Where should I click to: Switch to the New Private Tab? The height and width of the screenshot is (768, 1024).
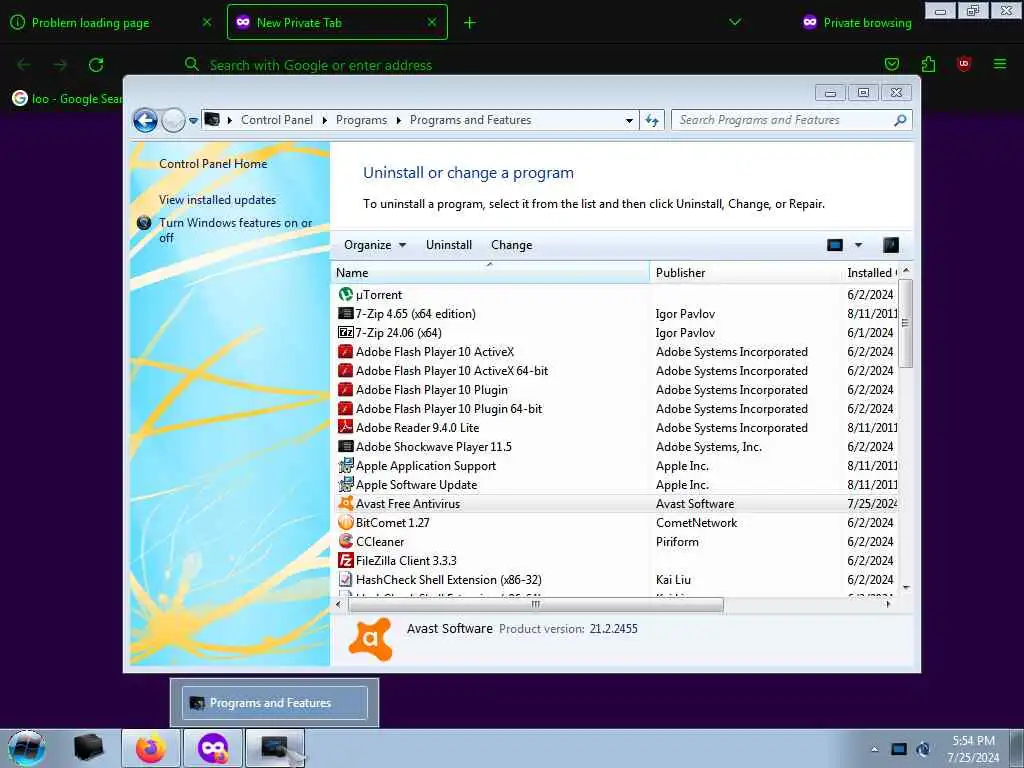tap(338, 22)
